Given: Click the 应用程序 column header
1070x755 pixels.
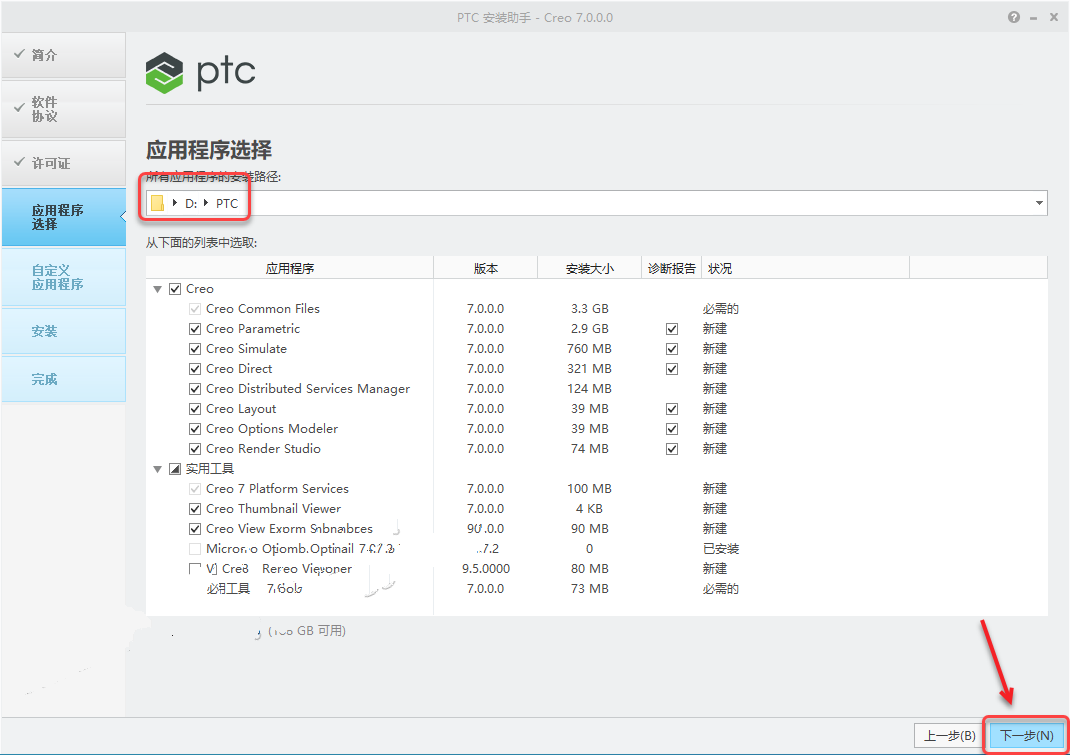Looking at the screenshot, I should click(289, 268).
